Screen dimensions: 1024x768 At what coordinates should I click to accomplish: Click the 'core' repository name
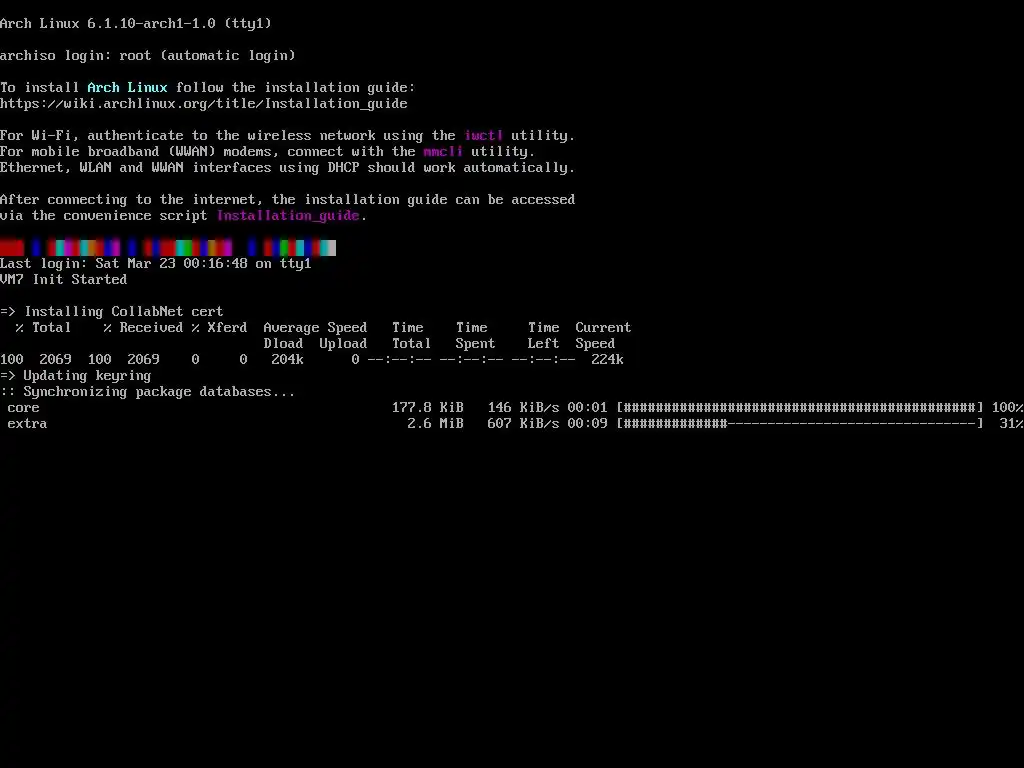[24, 408]
